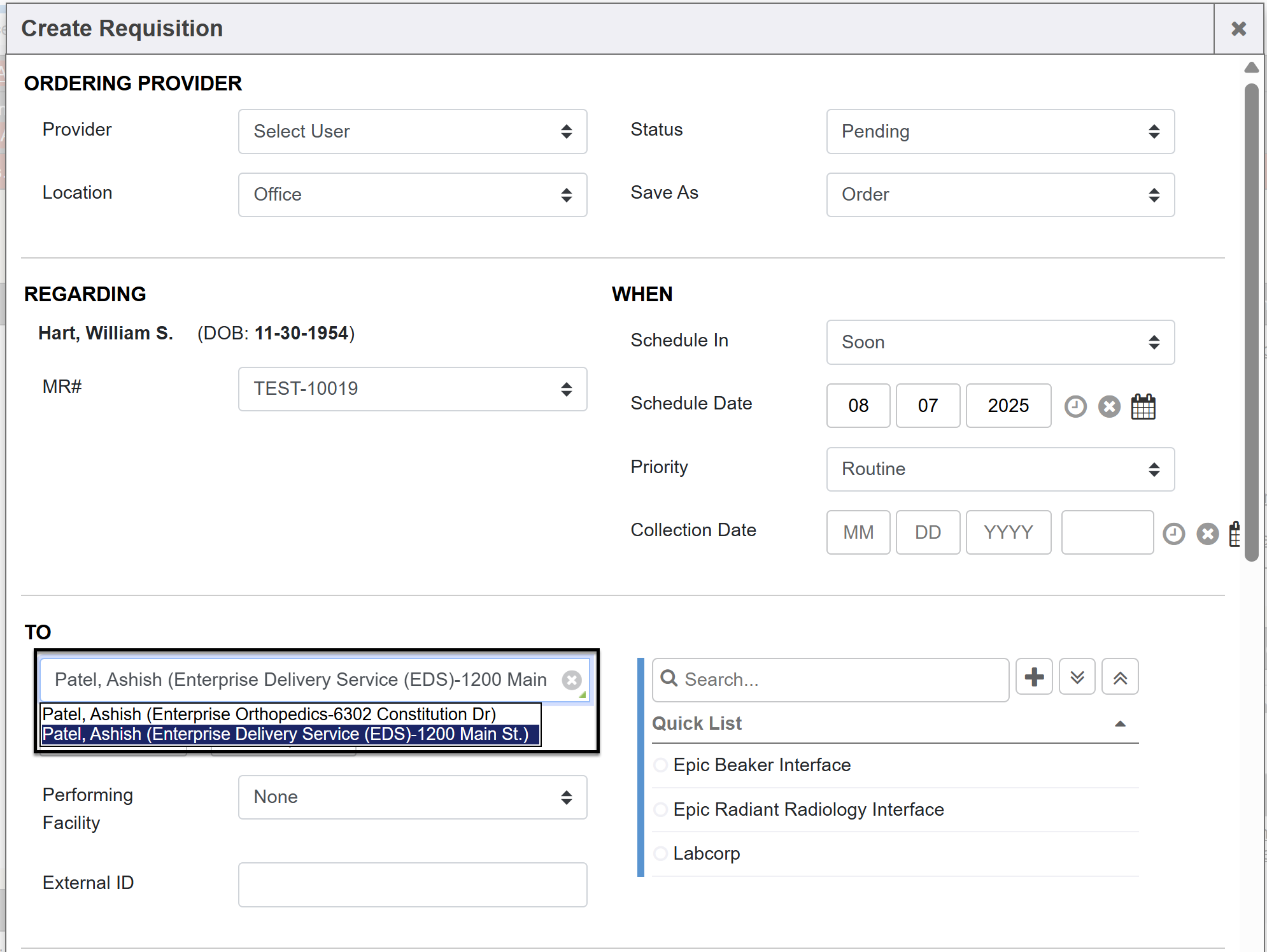The image size is (1267, 952).
Task: Click the double chevron up collapse icon
Action: 1121,677
